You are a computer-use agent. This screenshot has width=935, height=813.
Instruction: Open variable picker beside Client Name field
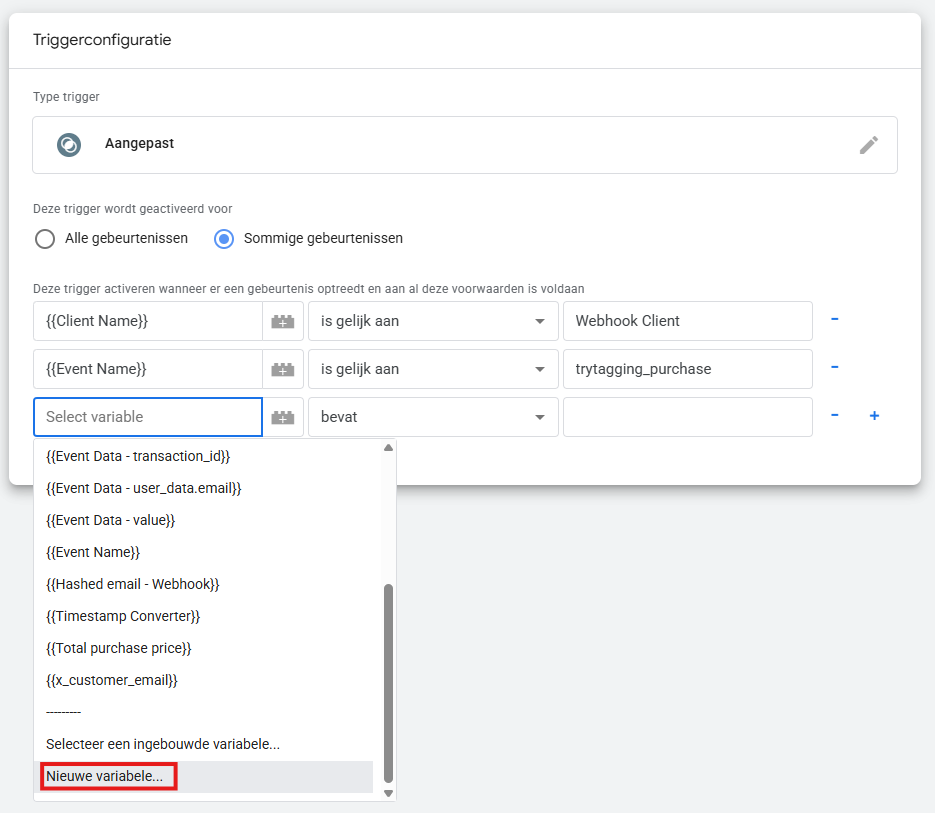pyautogui.click(x=283, y=321)
